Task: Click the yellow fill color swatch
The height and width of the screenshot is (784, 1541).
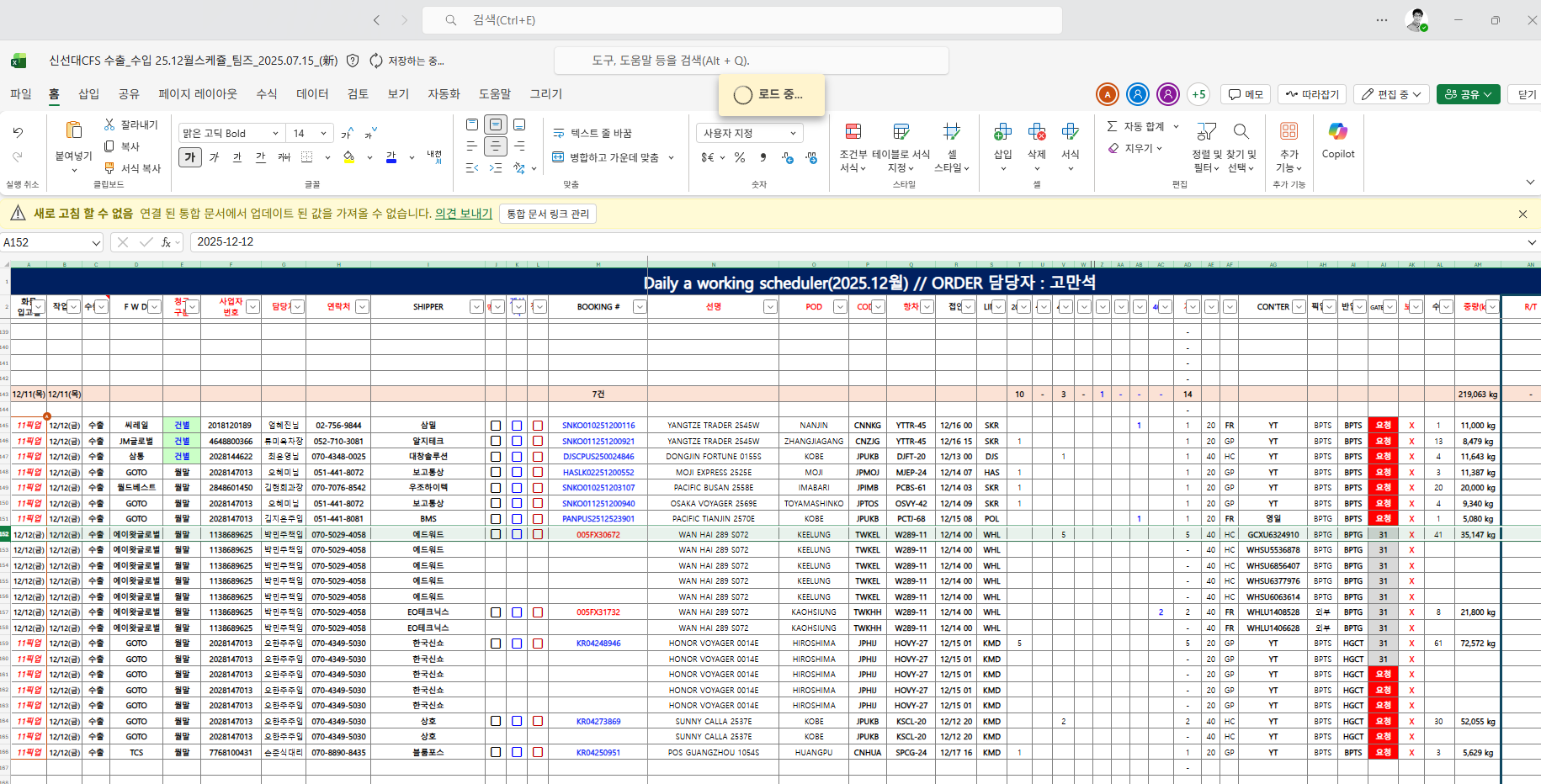Action: tap(349, 157)
